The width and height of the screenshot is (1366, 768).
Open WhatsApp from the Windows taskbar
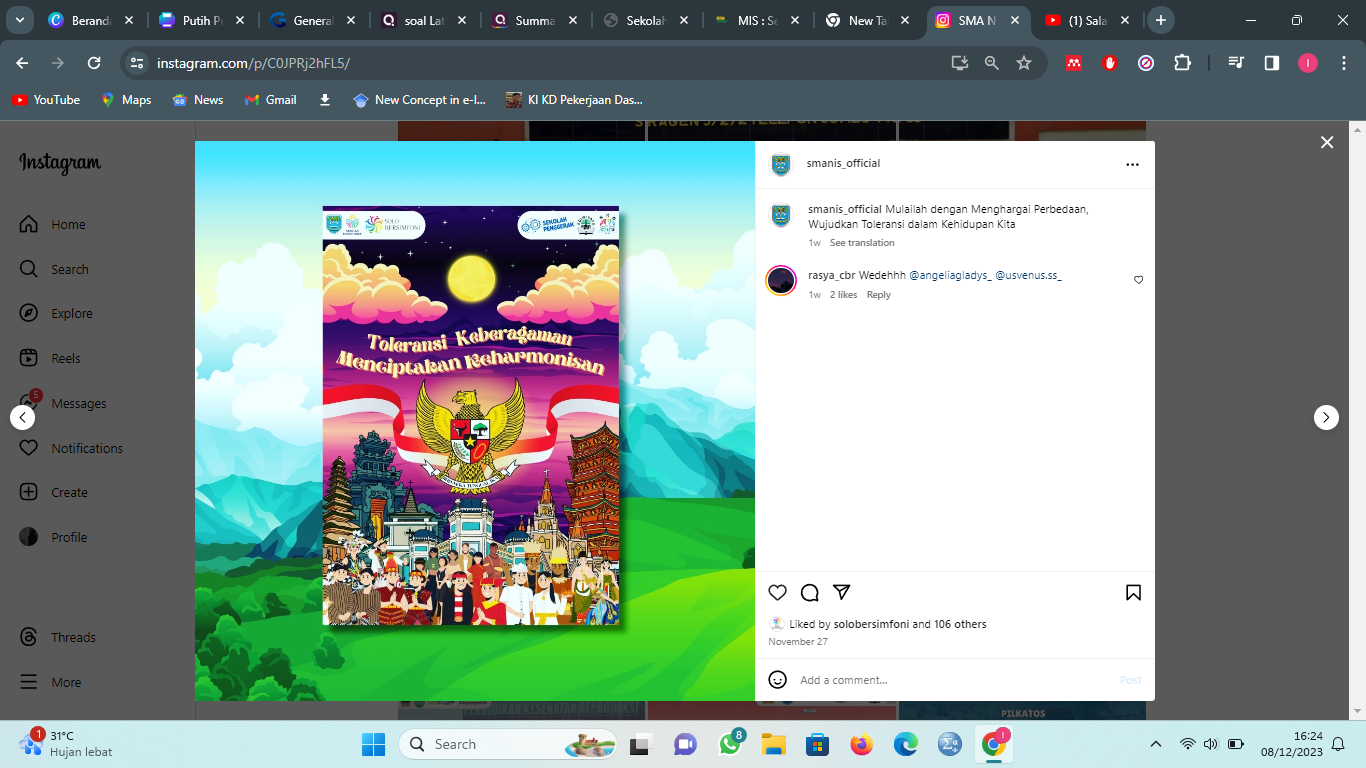[730, 745]
